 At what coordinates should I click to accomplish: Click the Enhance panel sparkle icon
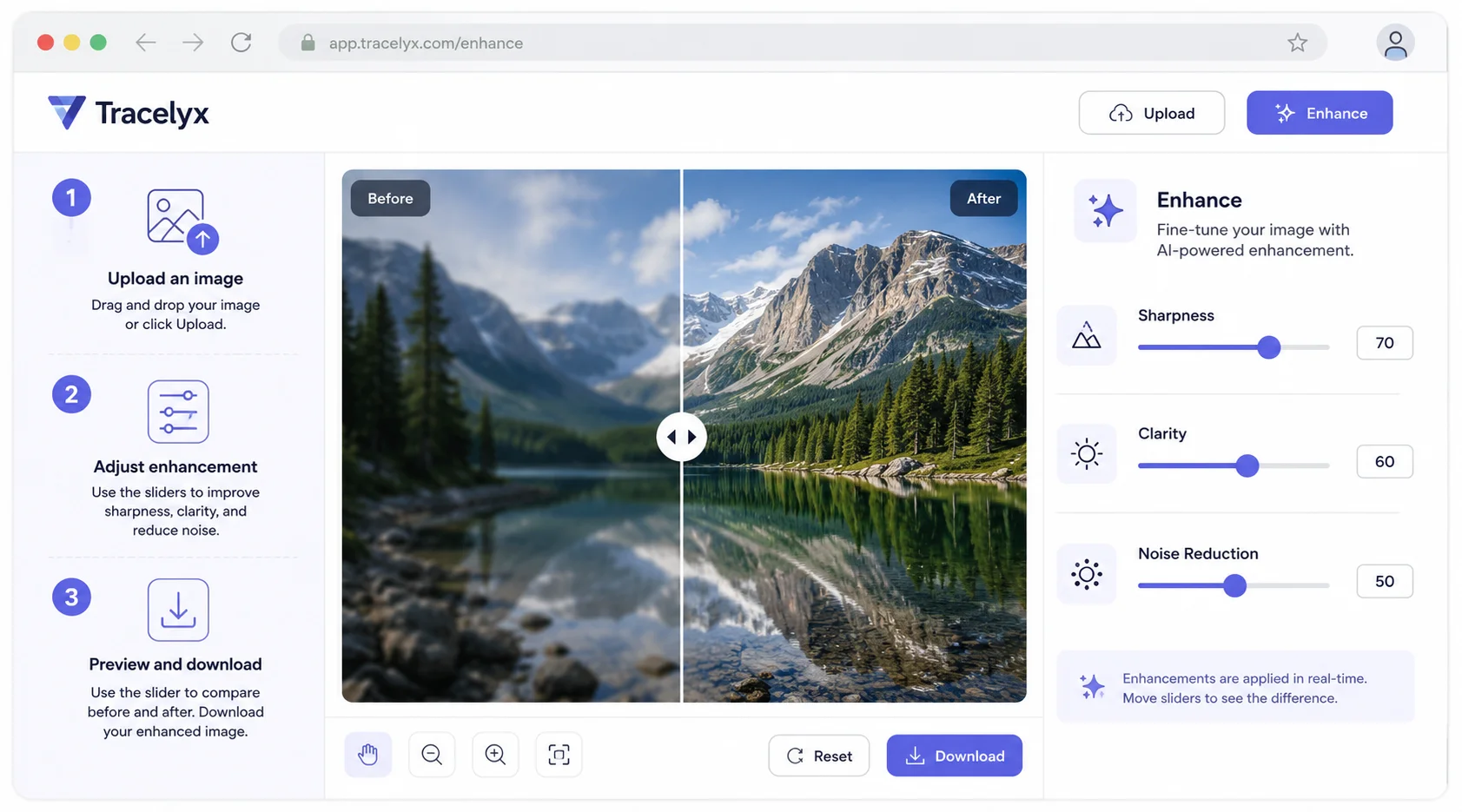[1105, 211]
